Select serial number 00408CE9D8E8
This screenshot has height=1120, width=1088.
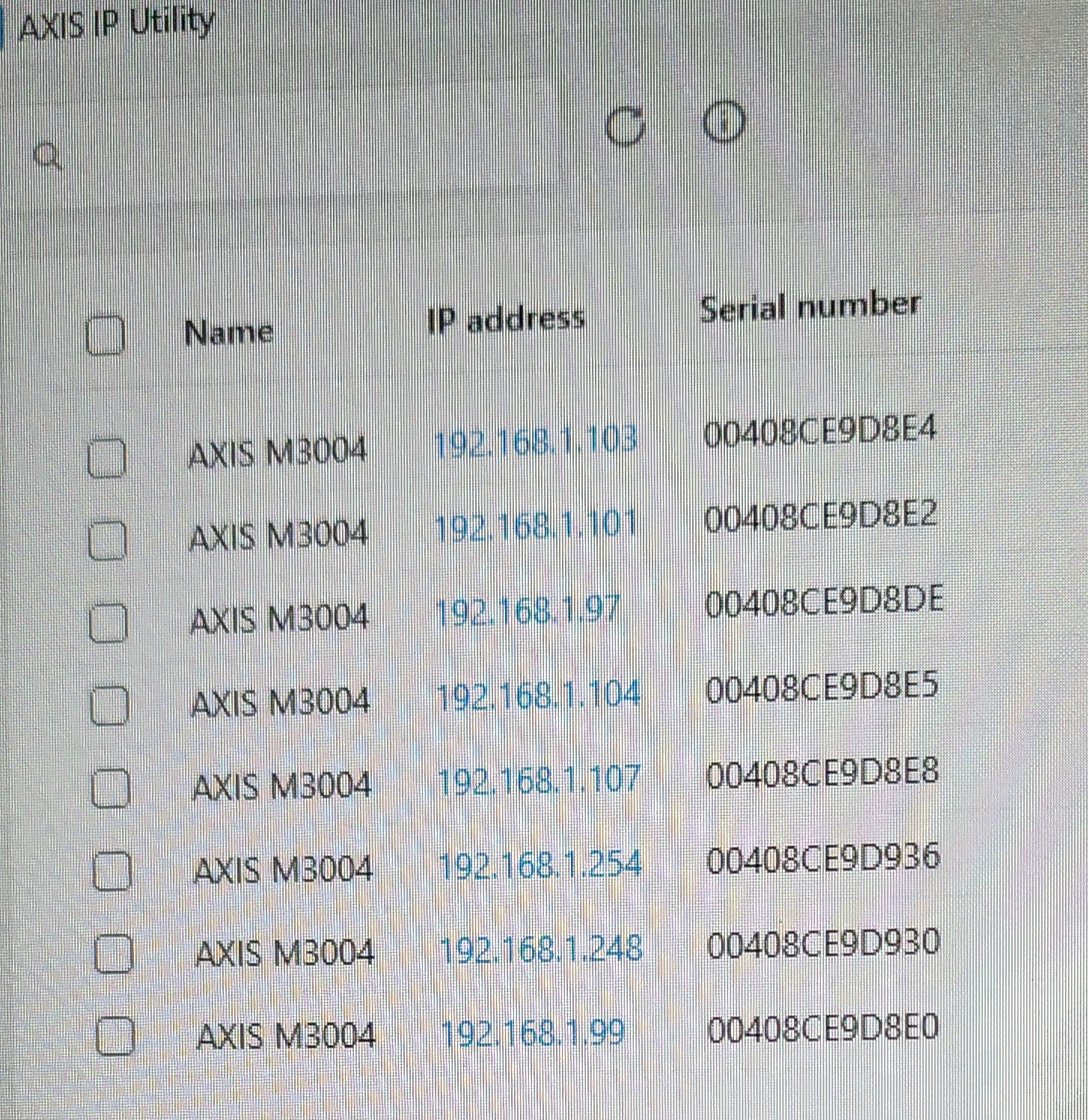822,773
